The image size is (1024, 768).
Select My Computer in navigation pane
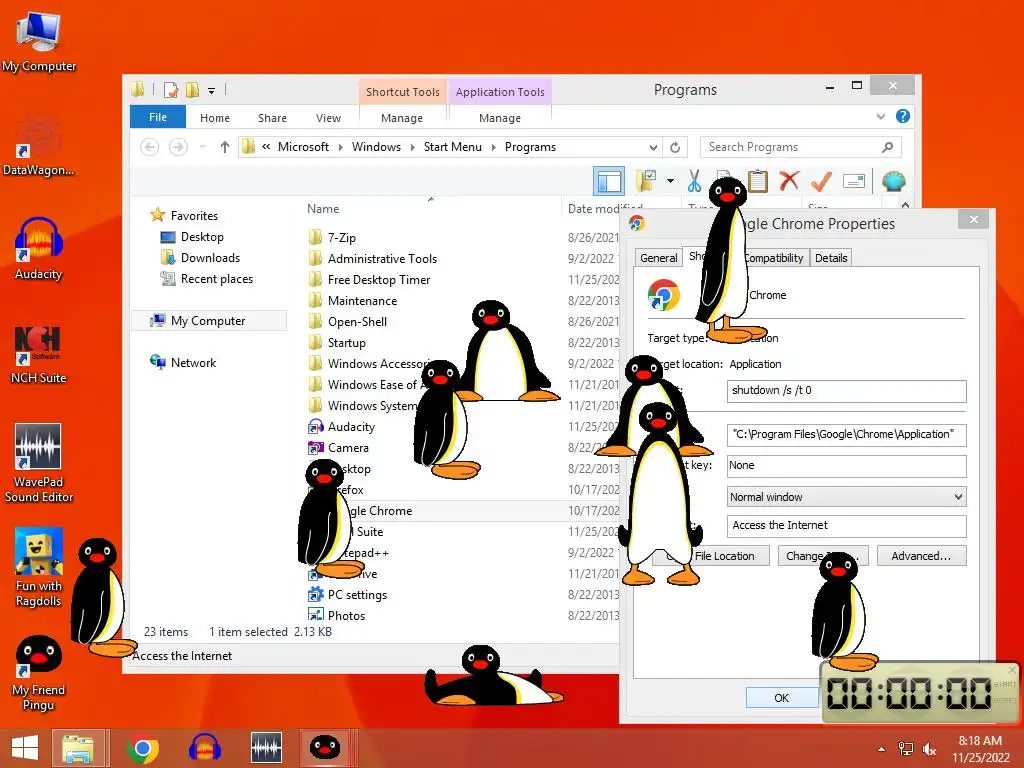tap(209, 321)
